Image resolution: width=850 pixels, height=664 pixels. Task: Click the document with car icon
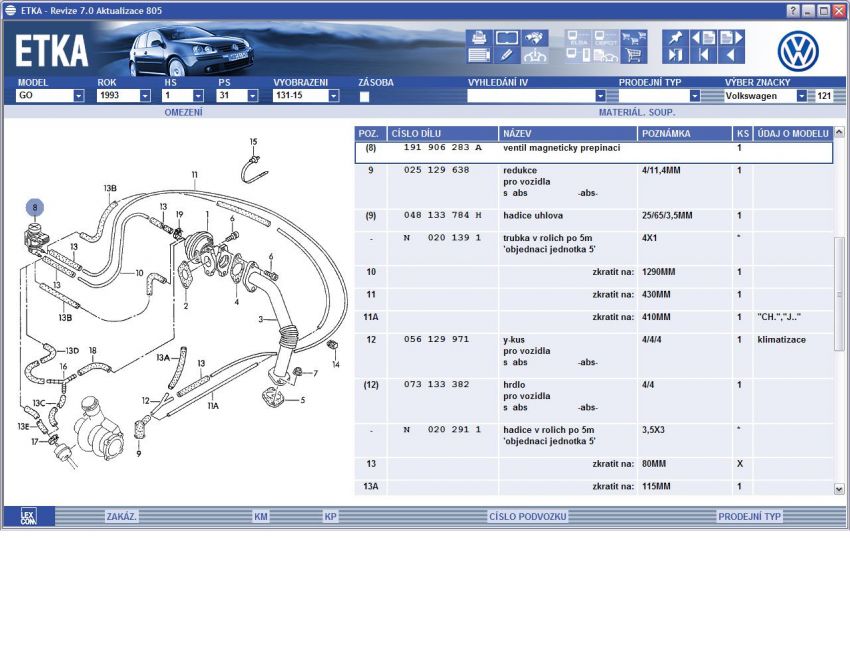click(606, 55)
